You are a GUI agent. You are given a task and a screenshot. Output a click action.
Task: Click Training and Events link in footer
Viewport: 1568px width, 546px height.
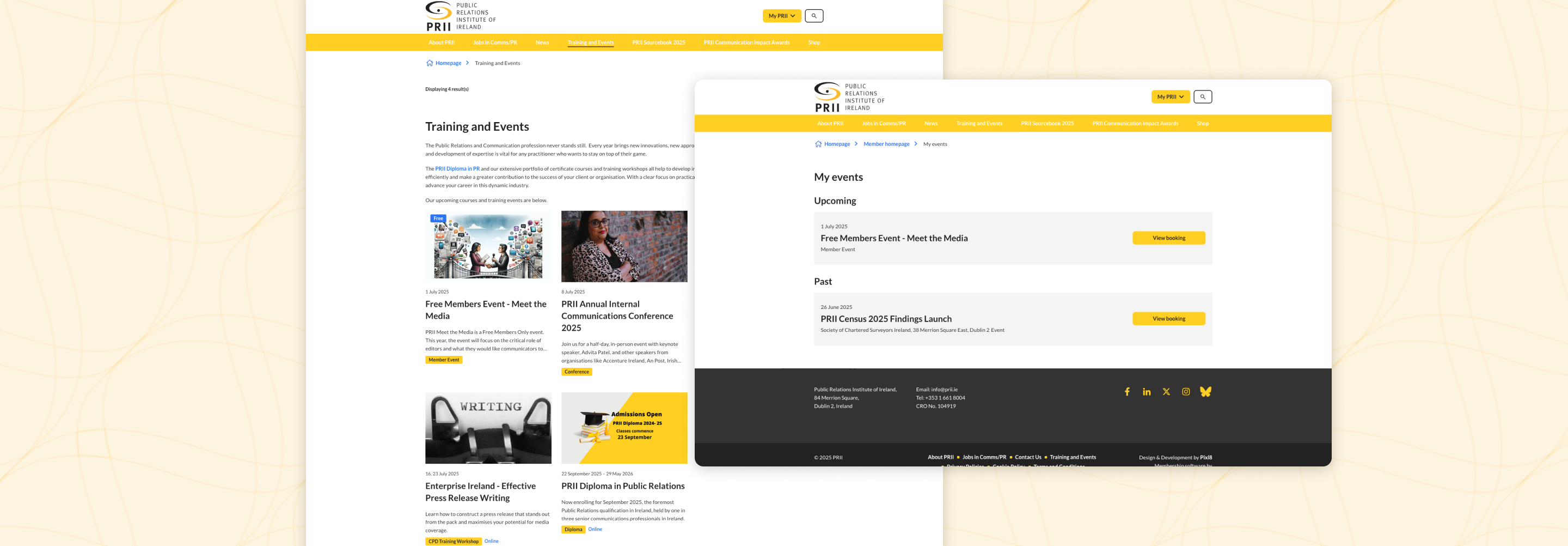(1073, 457)
